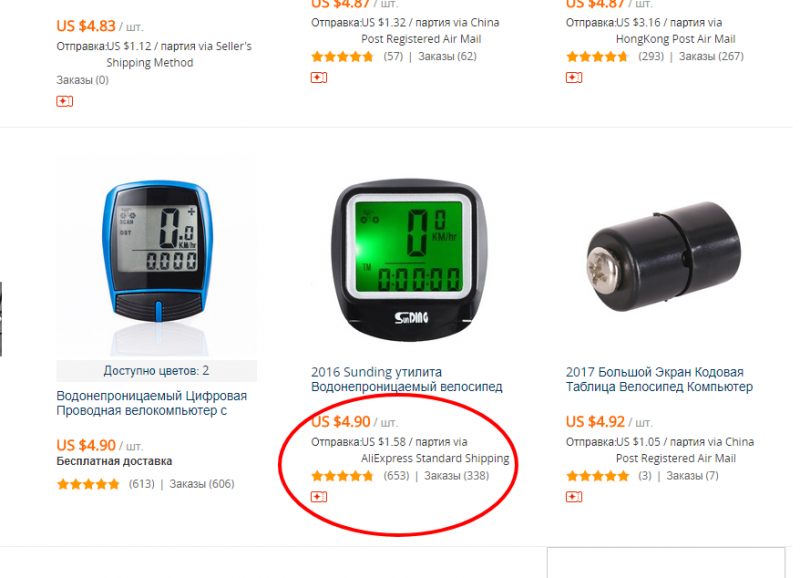View star rating with 613 reviews

point(88,484)
